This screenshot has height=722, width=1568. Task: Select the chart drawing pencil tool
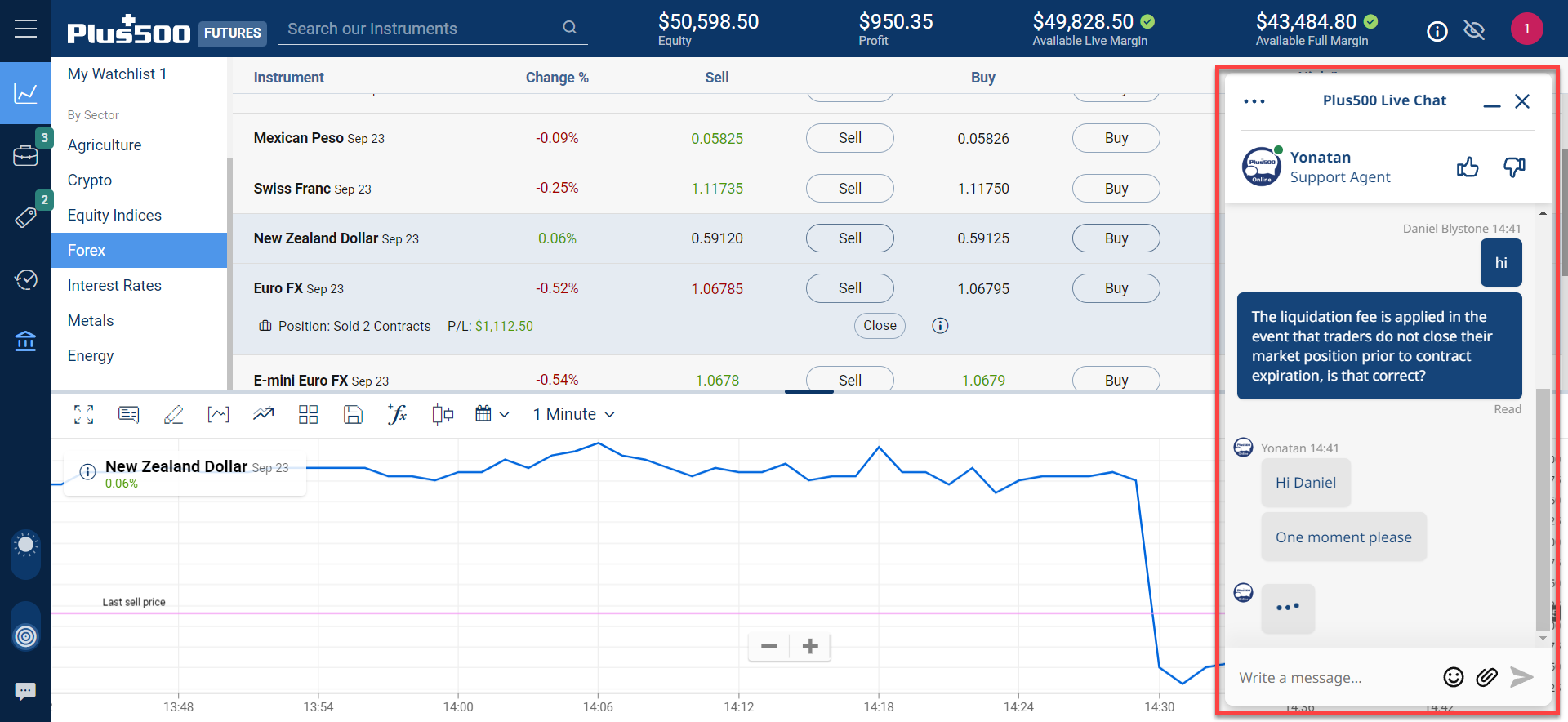[x=173, y=415]
